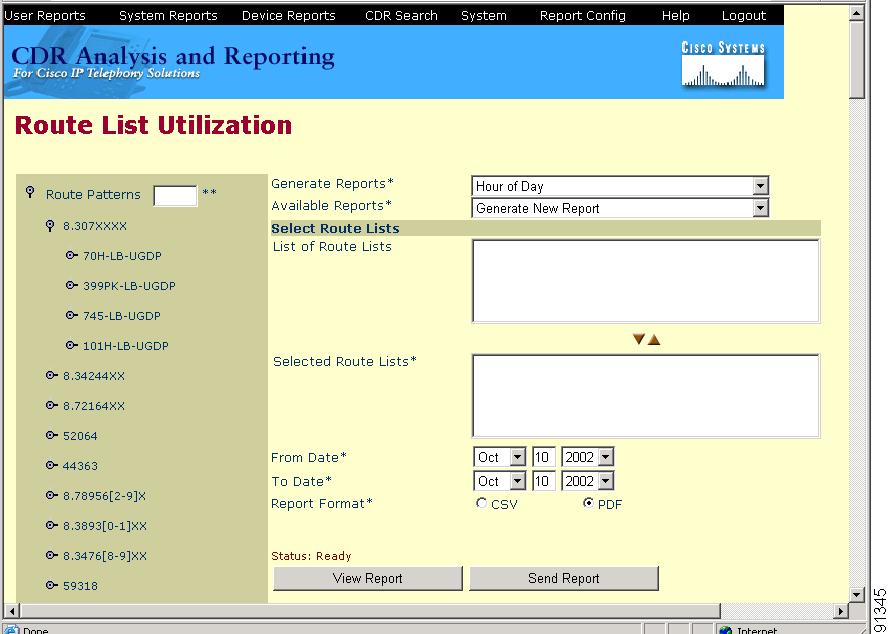The width and height of the screenshot is (890, 634).
Task: Open the CDR Search menu
Action: click(401, 15)
